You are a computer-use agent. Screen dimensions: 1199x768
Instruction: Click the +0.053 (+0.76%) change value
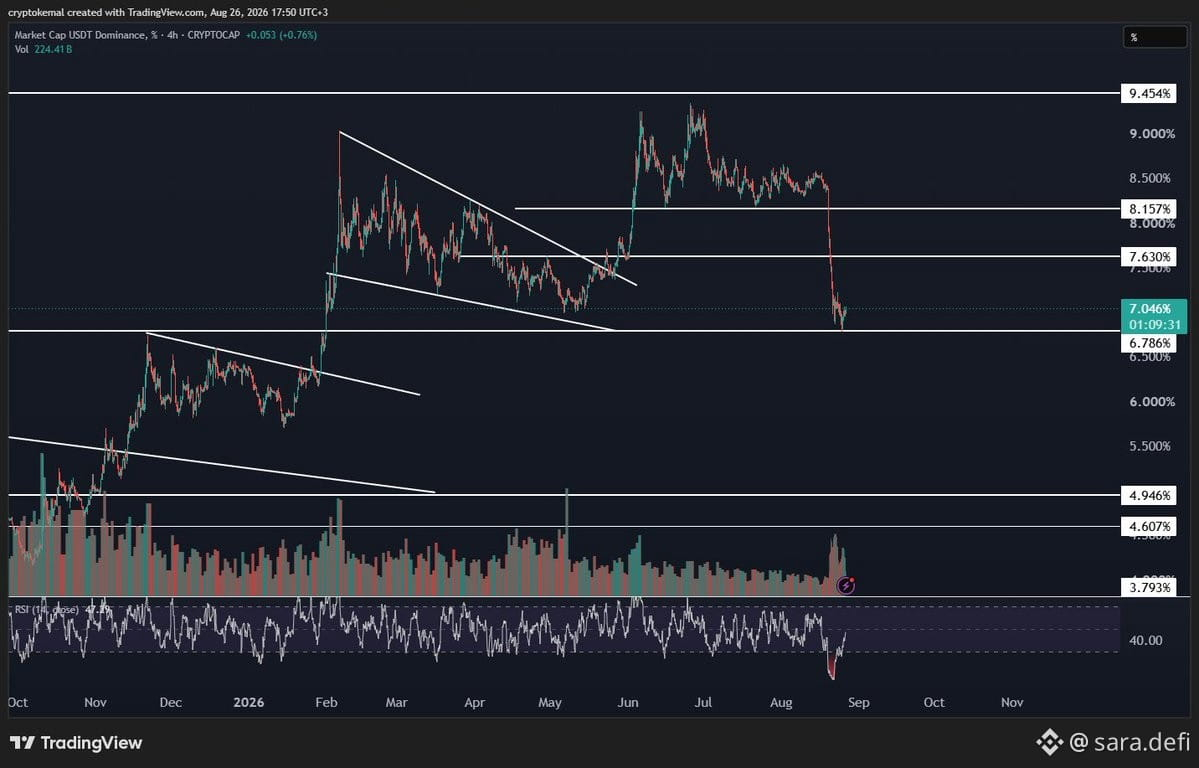[x=281, y=35]
